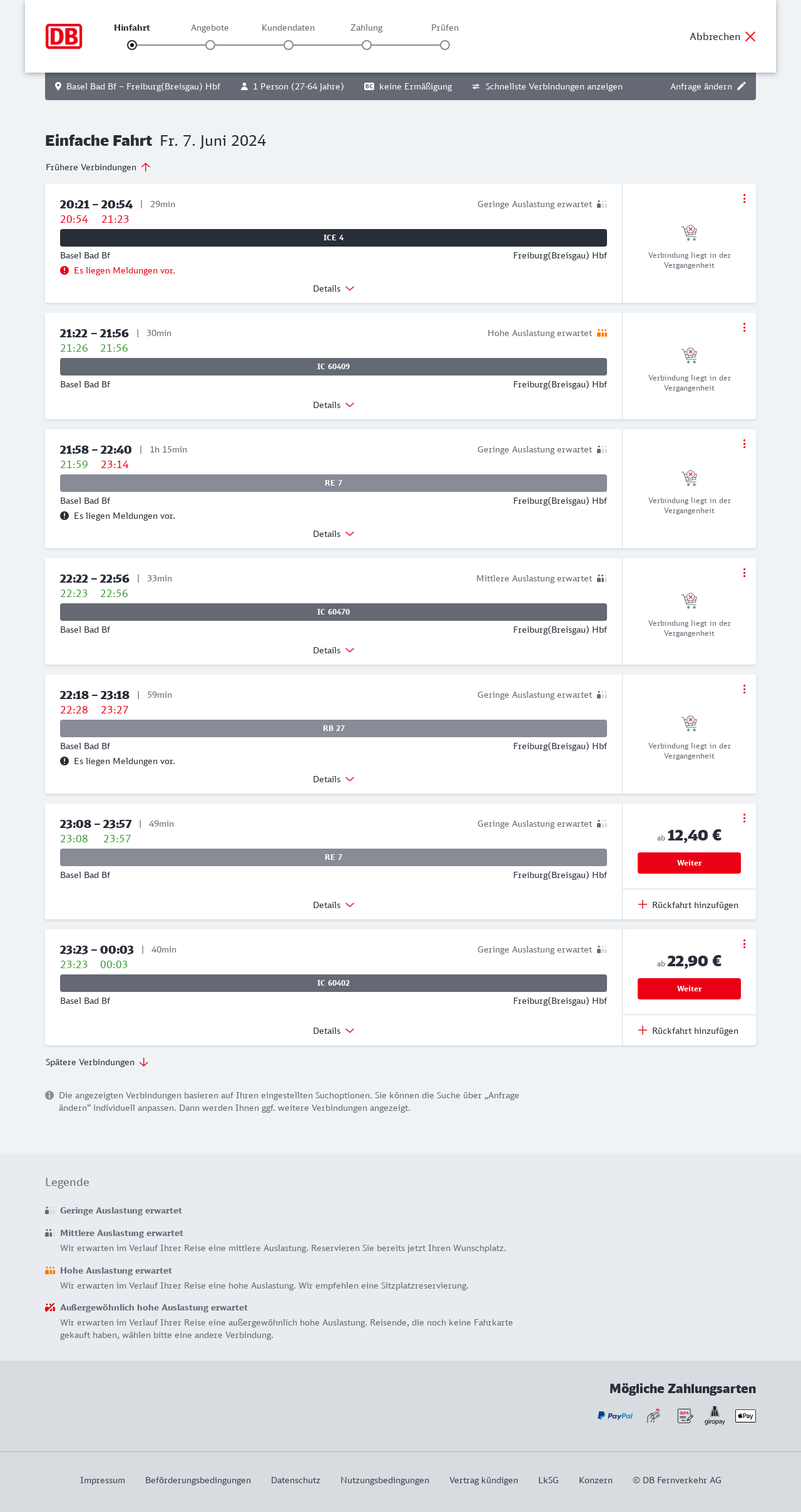Open three-dot menu for IC 60409 connection

(x=744, y=327)
